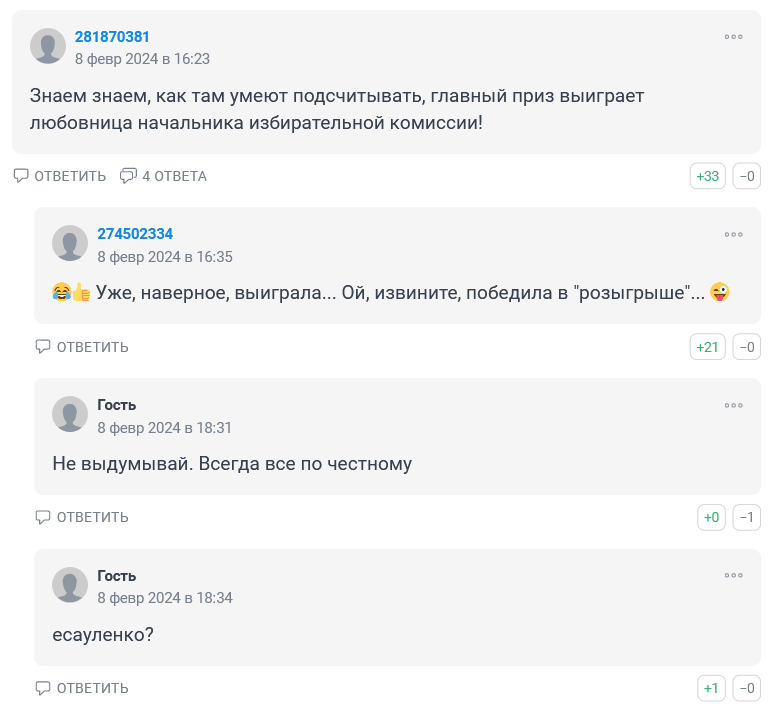Screen dimensions: 780x713
Task: Click "Ответить" under the "есауленко?" comment
Action: pyautogui.click(x=82, y=688)
